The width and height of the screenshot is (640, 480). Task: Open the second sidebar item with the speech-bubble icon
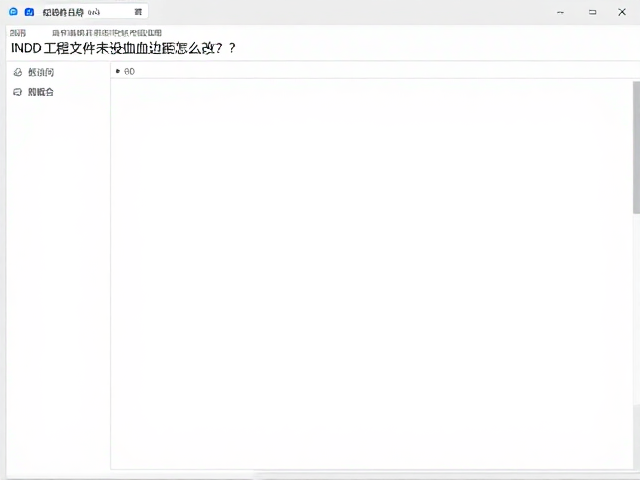pos(34,92)
